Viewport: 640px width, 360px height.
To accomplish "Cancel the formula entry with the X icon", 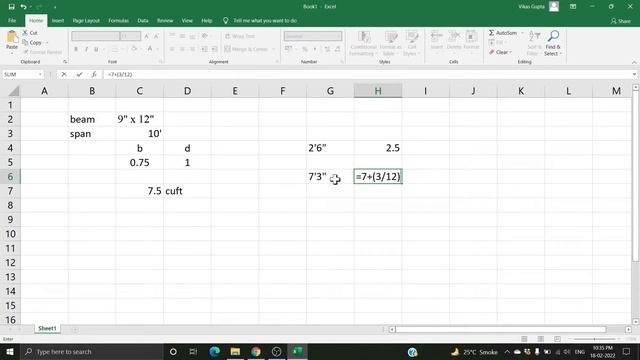I will click(64, 74).
